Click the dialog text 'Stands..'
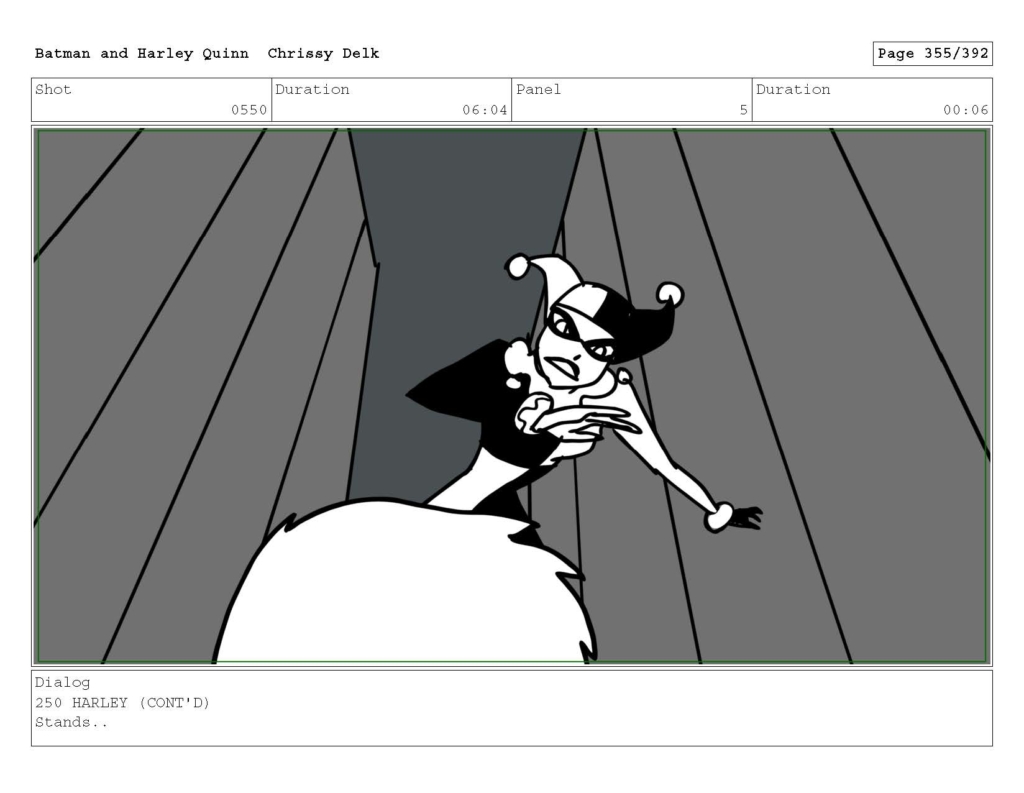This screenshot has width=1024, height=793. coord(71,722)
